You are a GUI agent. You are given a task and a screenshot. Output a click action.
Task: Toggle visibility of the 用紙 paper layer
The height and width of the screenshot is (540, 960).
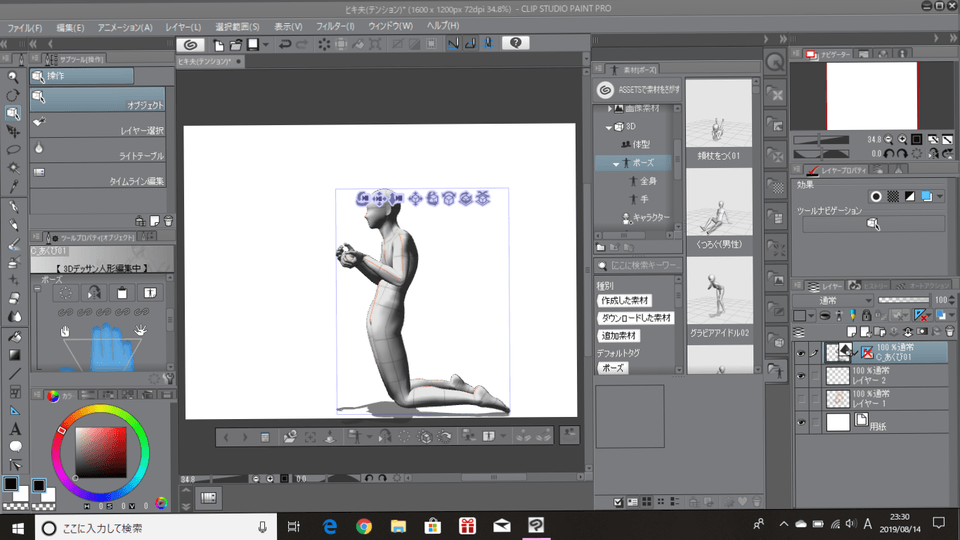click(800, 422)
